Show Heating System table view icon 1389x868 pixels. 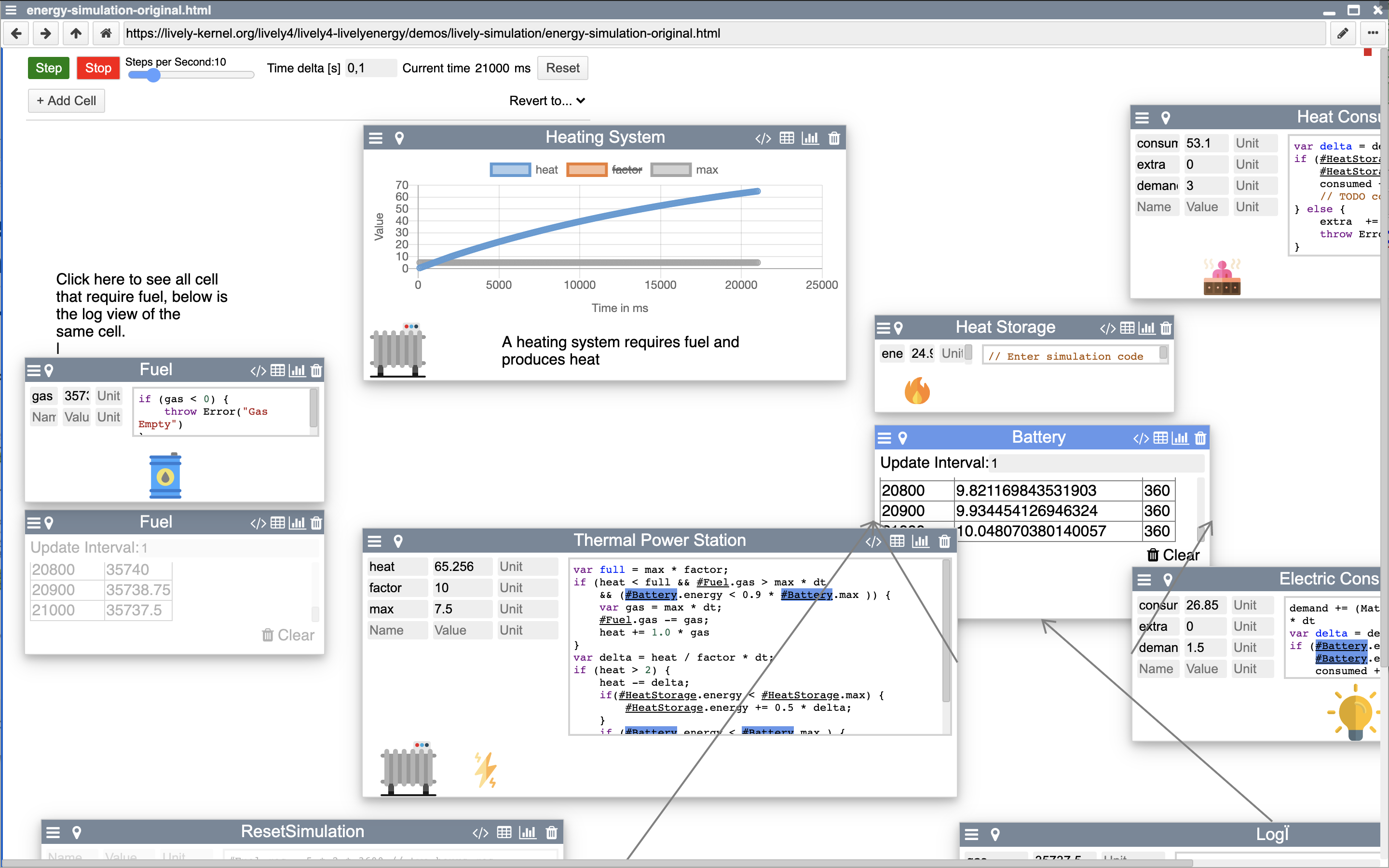point(787,138)
